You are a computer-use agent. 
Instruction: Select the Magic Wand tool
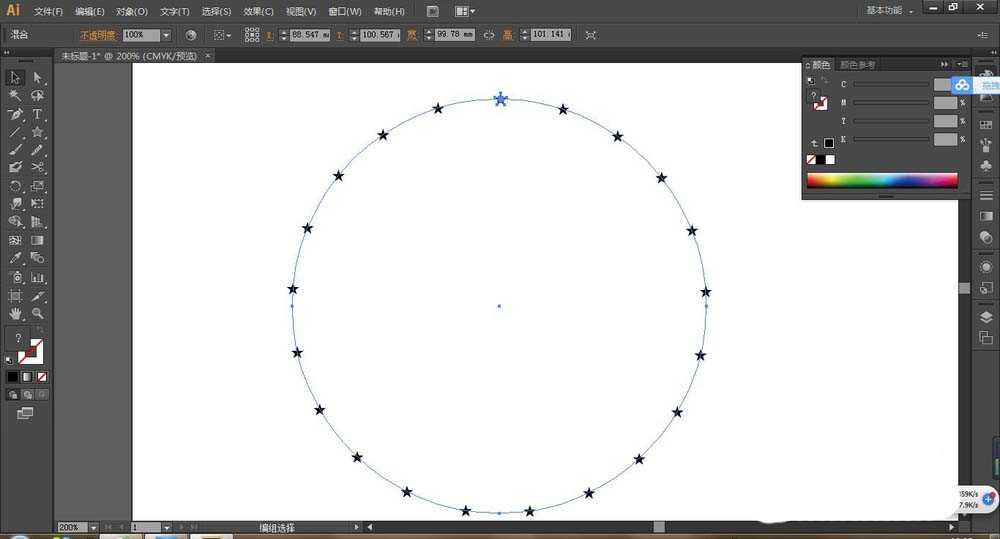click(x=15, y=96)
